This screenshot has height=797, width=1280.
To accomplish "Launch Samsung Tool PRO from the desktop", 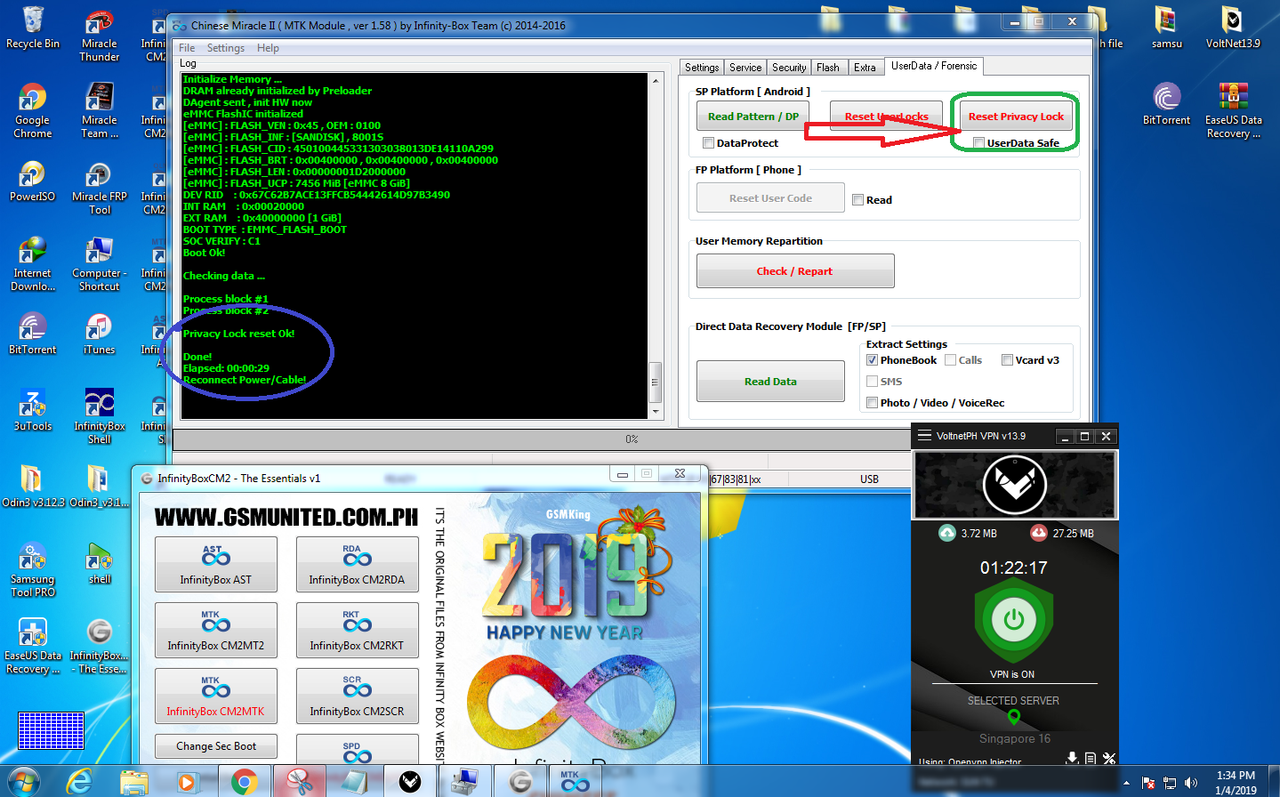I will (x=32, y=570).
